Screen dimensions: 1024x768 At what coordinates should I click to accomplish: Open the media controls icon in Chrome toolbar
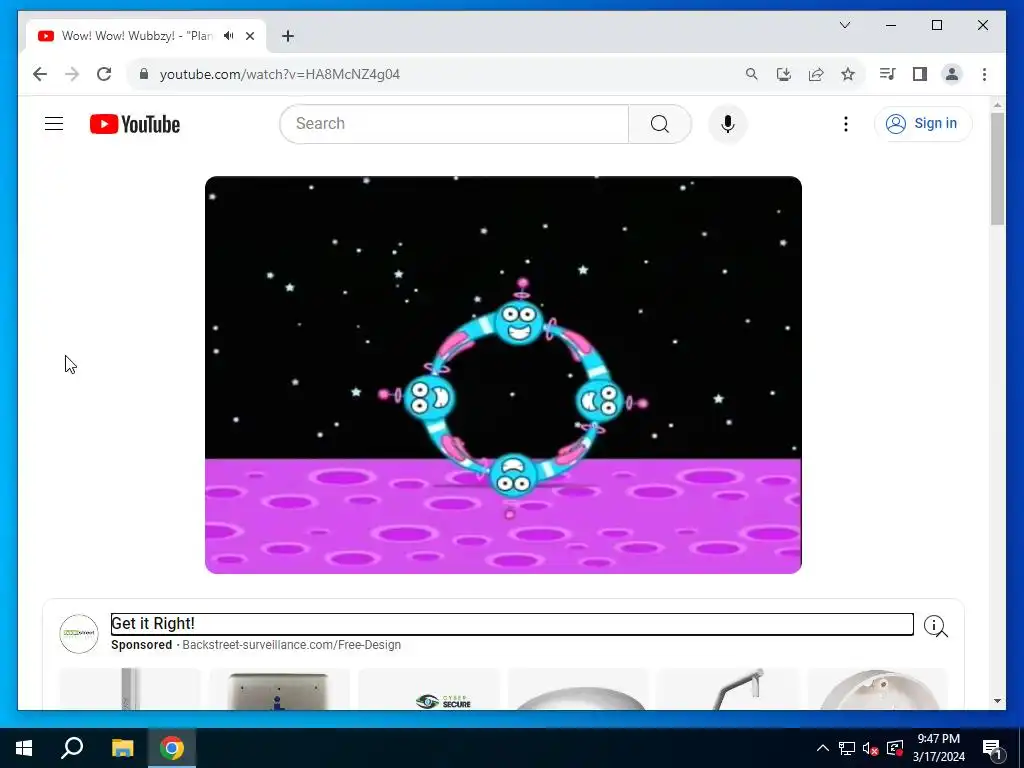pos(887,74)
